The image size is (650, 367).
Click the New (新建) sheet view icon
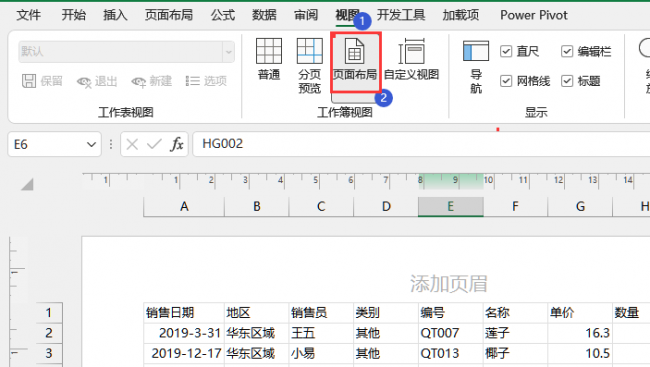pyautogui.click(x=138, y=82)
